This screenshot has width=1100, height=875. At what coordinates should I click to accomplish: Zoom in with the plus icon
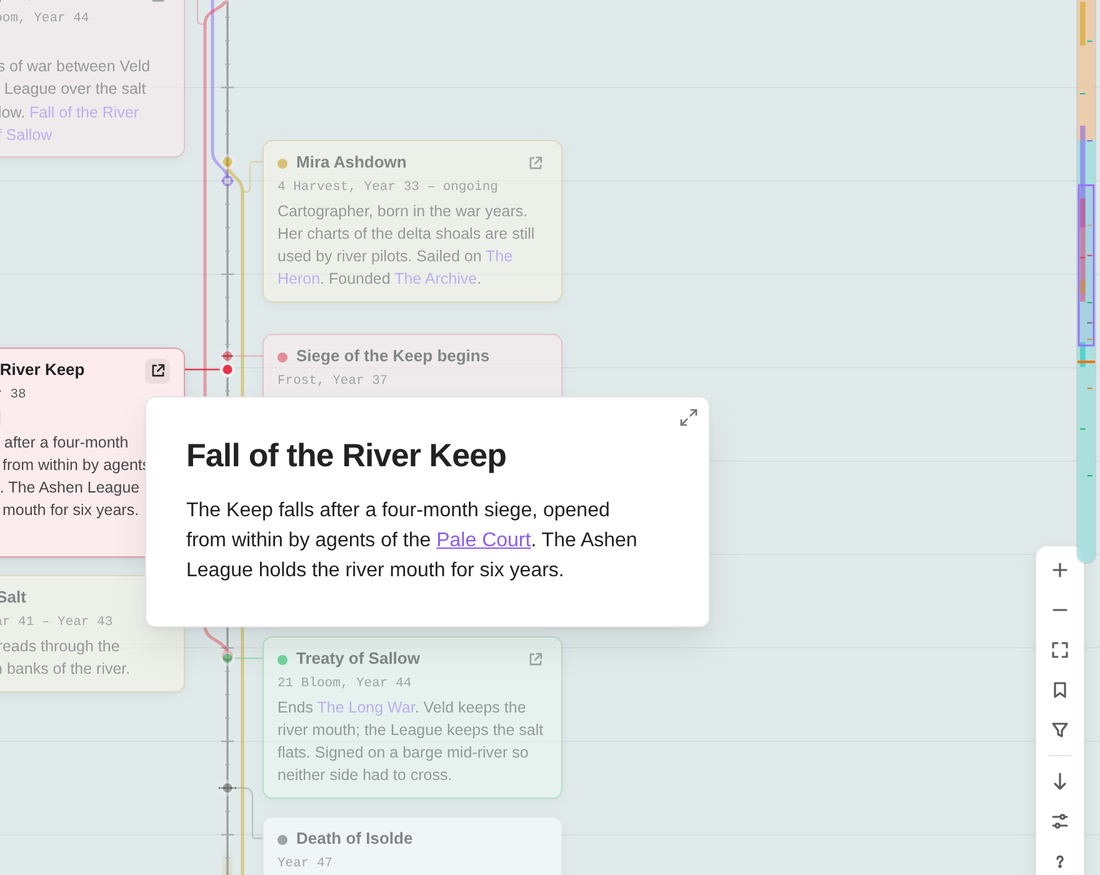[x=1059, y=570]
